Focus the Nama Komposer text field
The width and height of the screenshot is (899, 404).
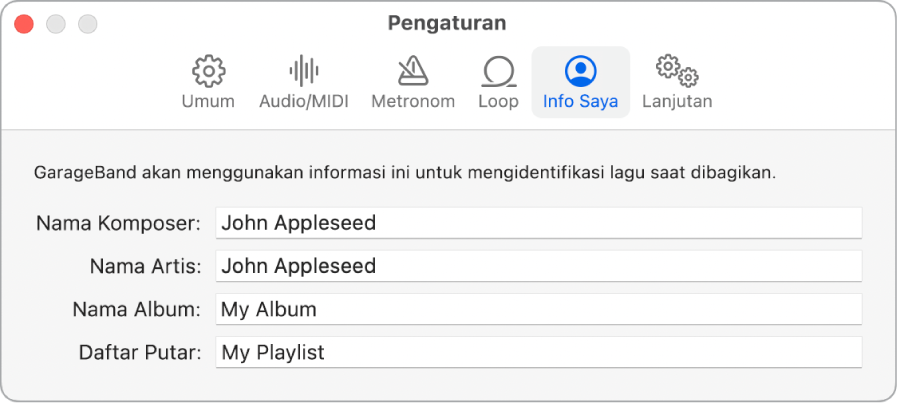539,223
